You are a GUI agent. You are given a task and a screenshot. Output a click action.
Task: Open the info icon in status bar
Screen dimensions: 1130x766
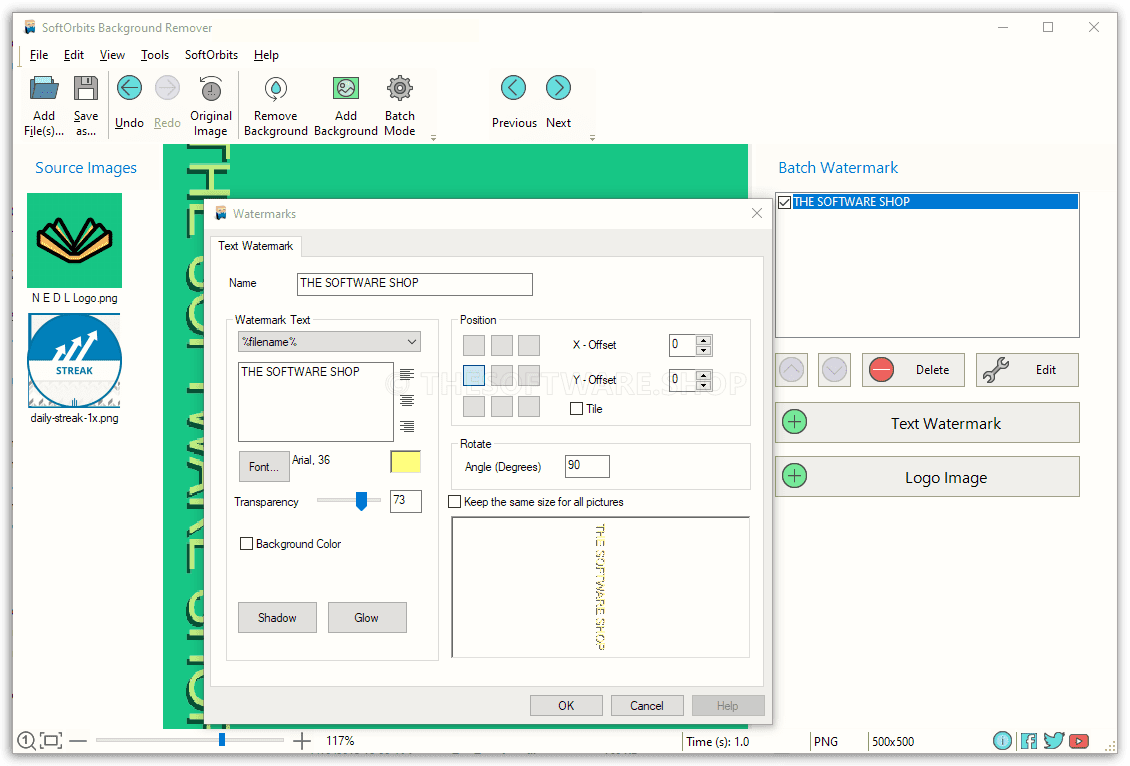pos(1002,741)
